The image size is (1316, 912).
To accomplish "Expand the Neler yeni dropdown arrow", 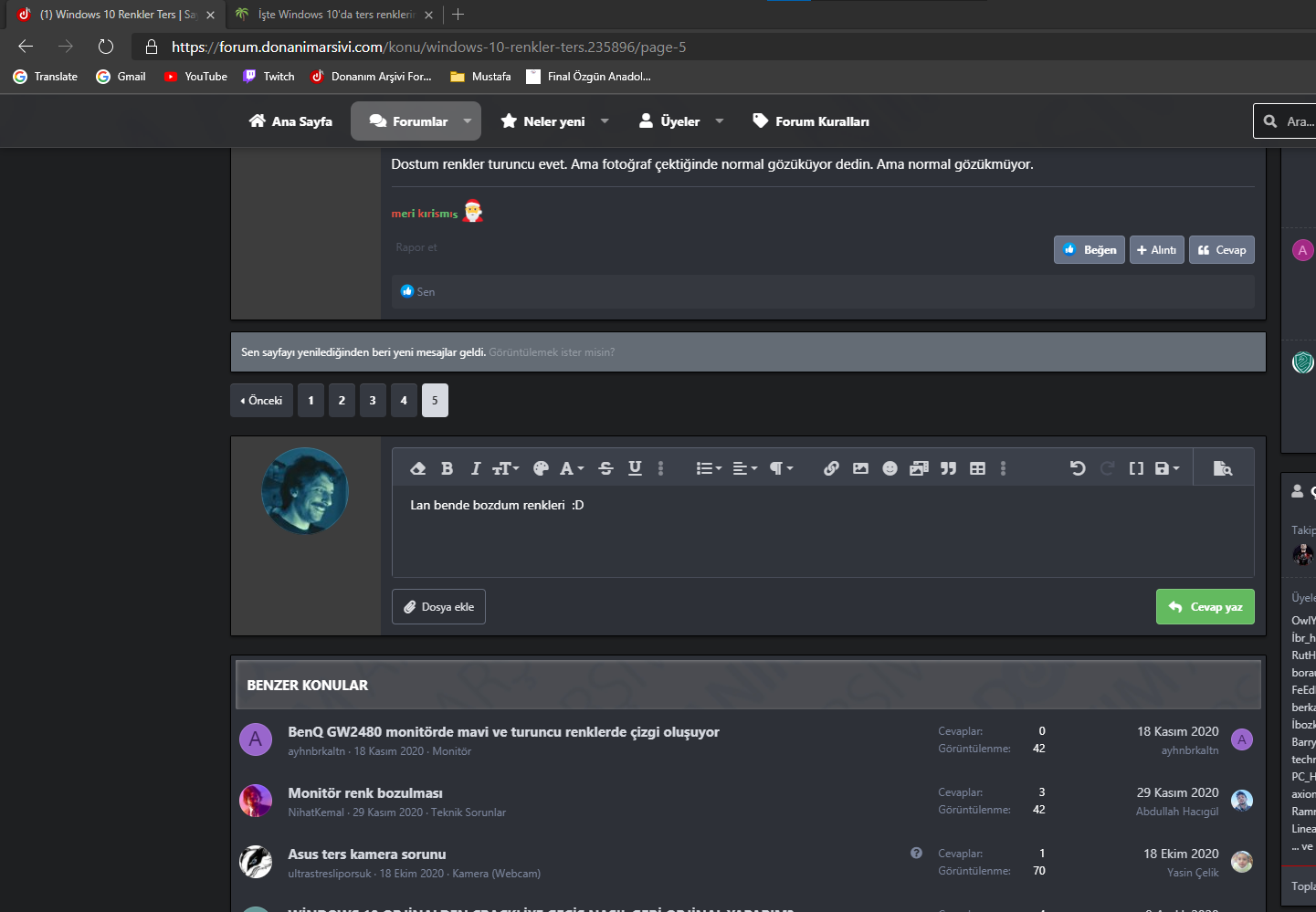I will [605, 121].
